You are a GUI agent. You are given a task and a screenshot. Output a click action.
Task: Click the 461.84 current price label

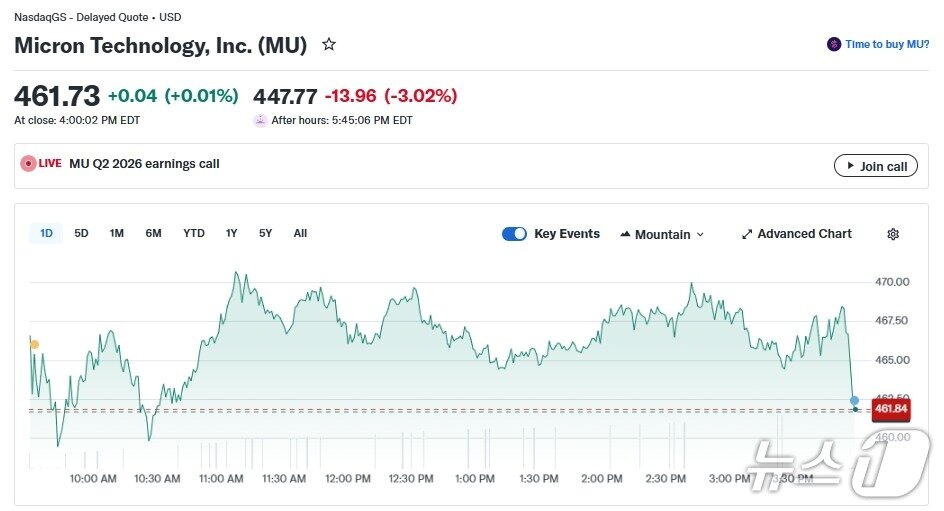click(x=890, y=409)
